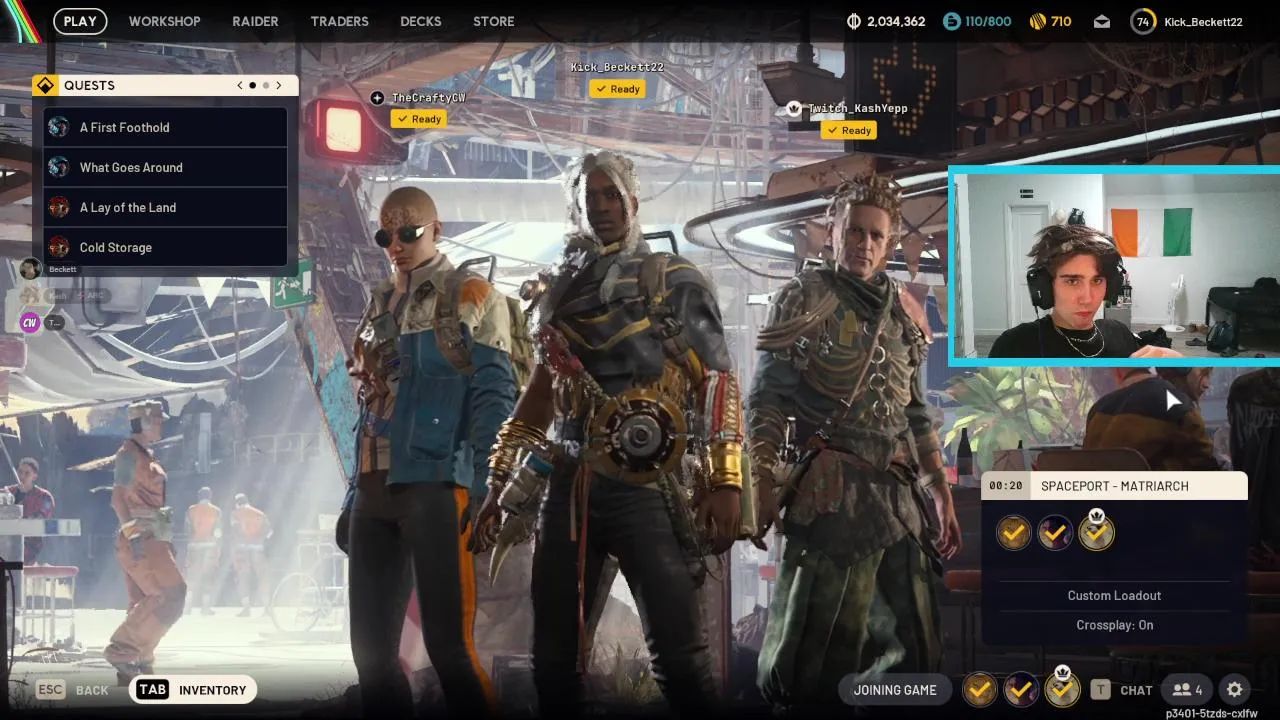The height and width of the screenshot is (720, 1280).
Task: Go to the TRADERS tab
Action: click(339, 21)
